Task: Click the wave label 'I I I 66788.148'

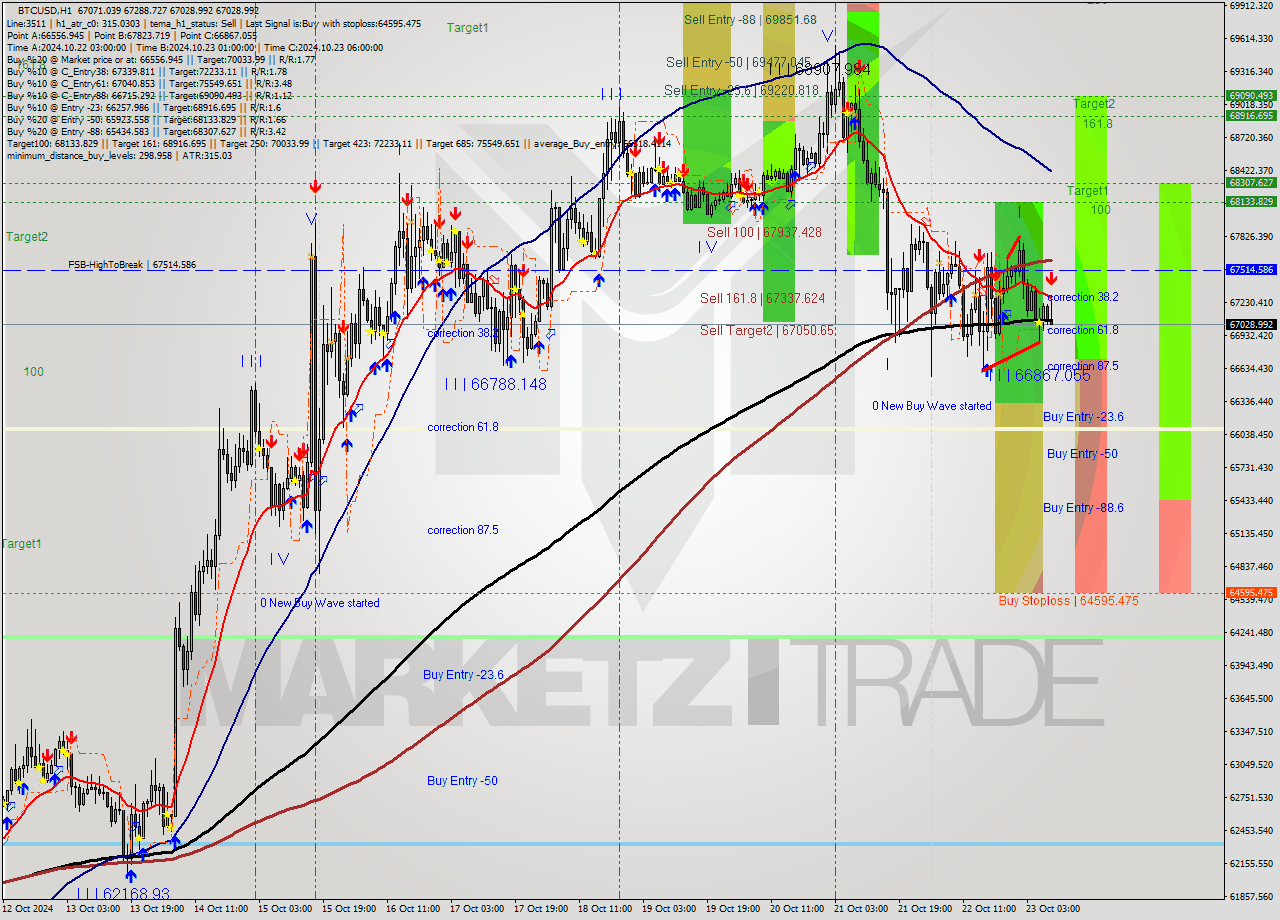Action: [496, 383]
